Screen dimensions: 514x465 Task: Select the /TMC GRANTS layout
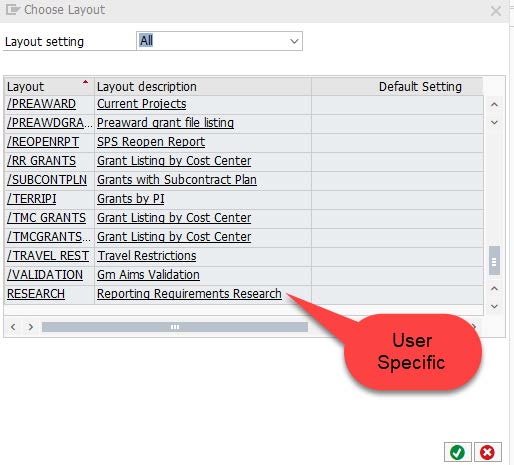[x=46, y=218]
